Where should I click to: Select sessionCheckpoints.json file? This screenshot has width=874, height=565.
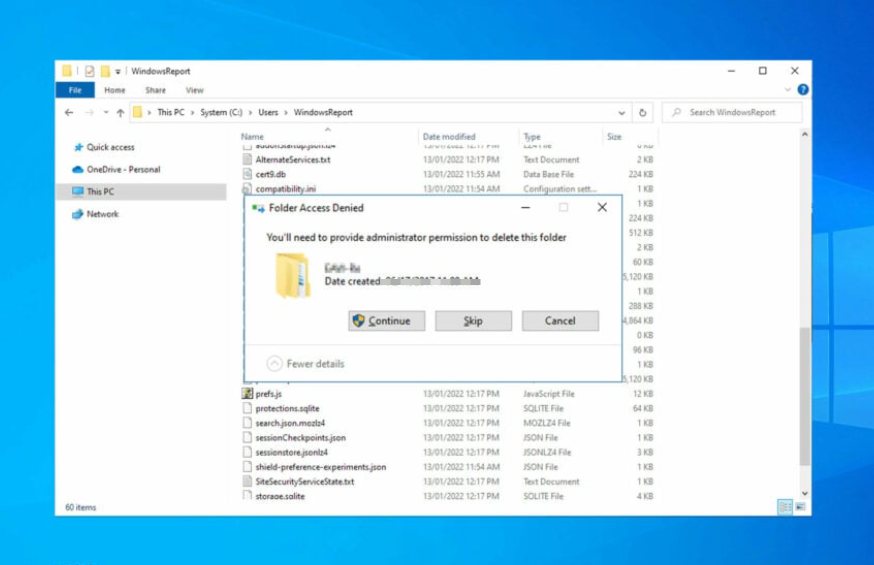pos(300,438)
